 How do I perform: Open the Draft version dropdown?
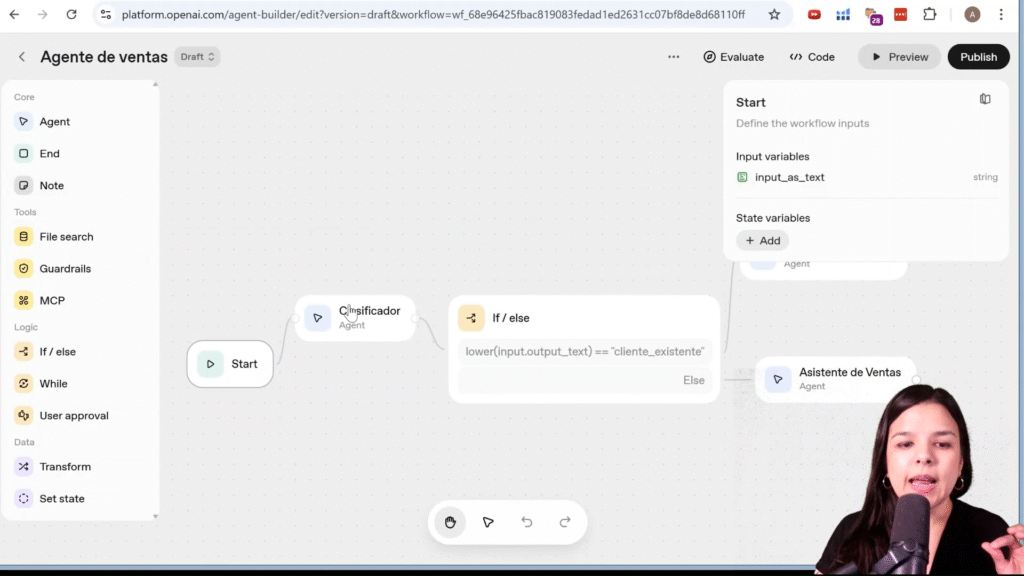(196, 57)
